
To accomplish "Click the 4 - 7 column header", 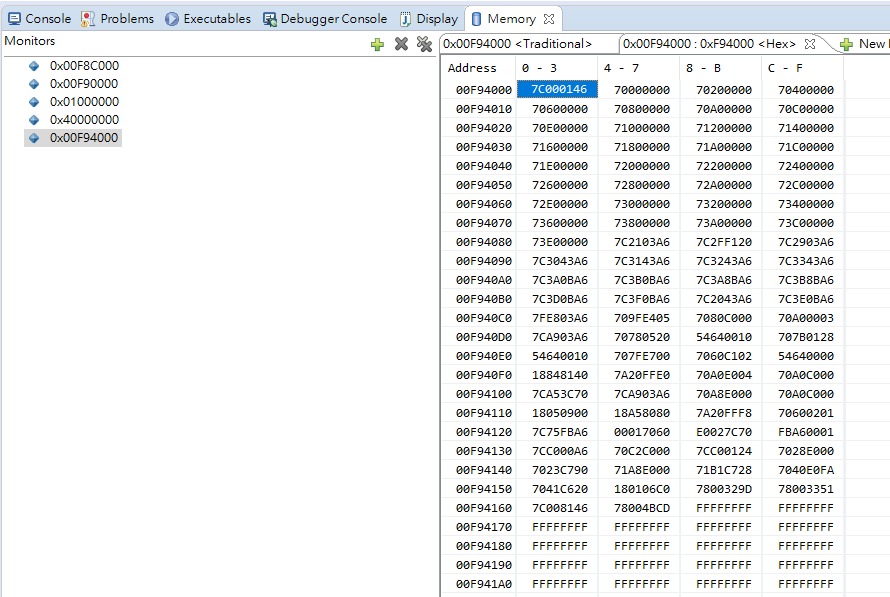I will point(618,68).
